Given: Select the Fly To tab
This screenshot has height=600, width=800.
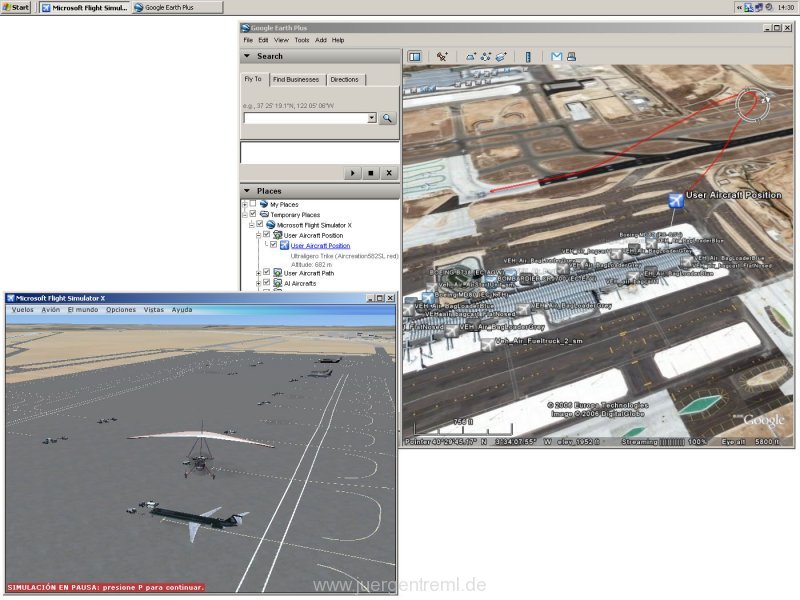Looking at the screenshot, I should tap(253, 79).
